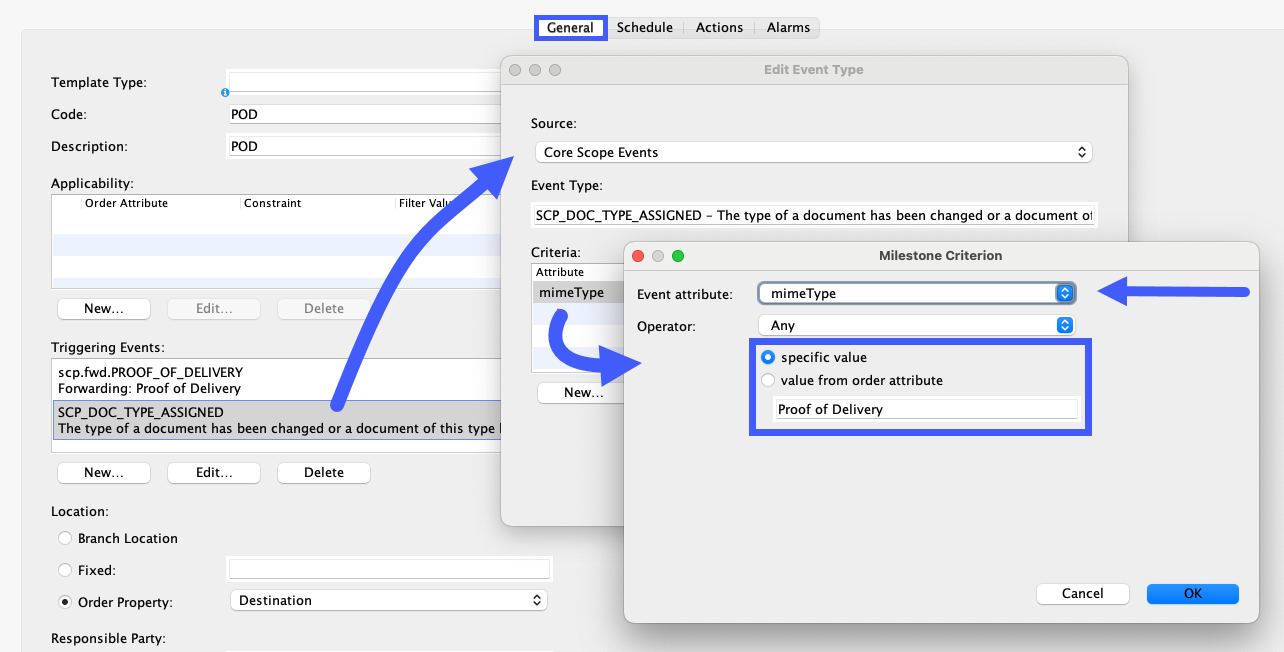The height and width of the screenshot is (652, 1284).
Task: Open the Alarms tab
Action: 787,27
